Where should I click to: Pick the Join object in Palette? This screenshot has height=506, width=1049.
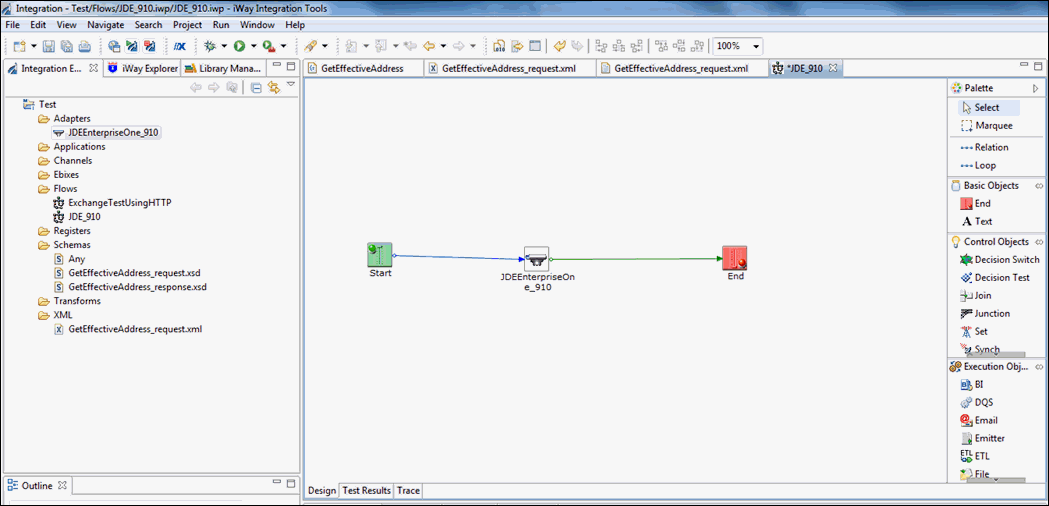975,295
